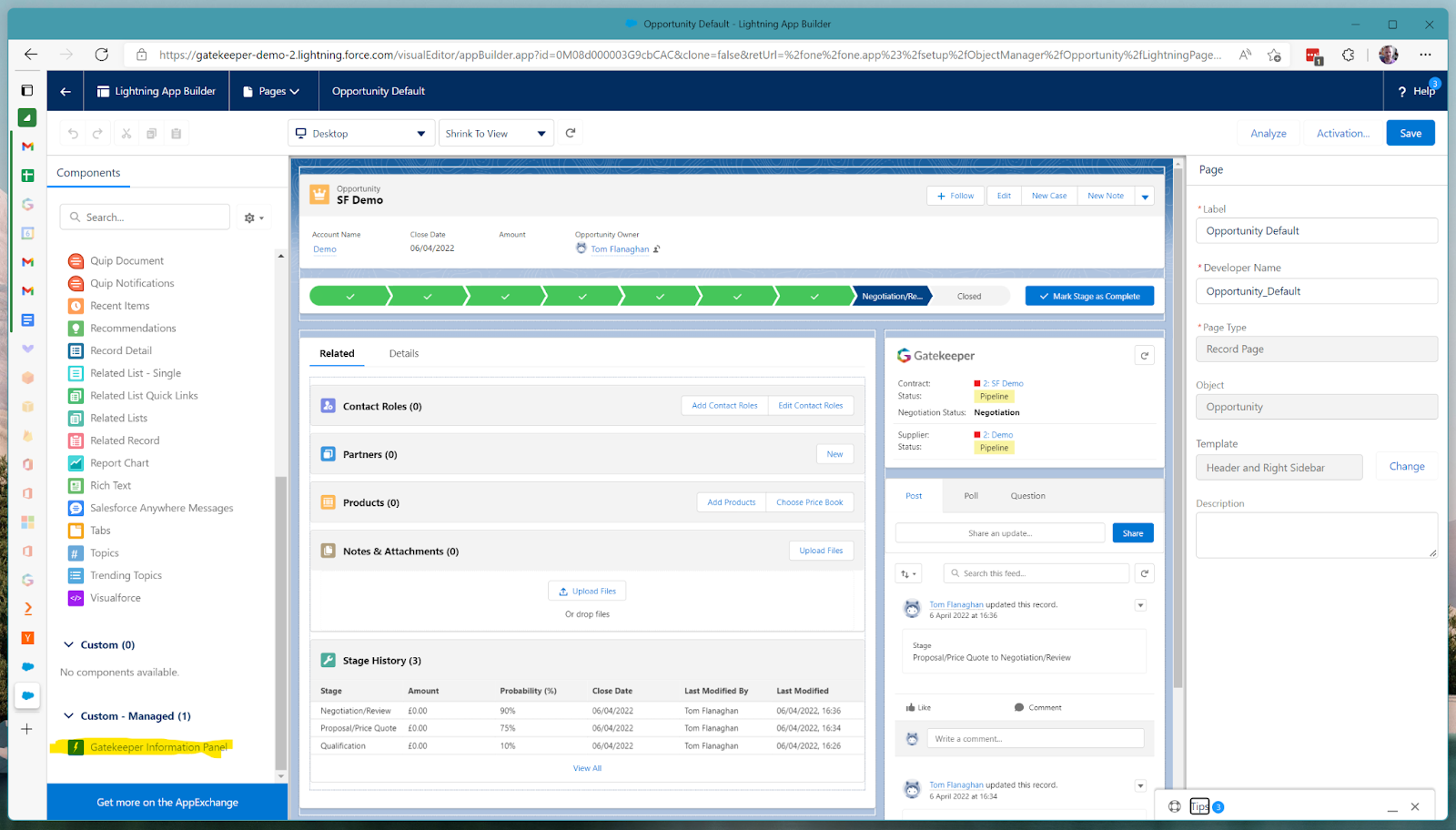This screenshot has height=830, width=1456.
Task: Click the blue Share button in feed
Action: [x=1133, y=533]
